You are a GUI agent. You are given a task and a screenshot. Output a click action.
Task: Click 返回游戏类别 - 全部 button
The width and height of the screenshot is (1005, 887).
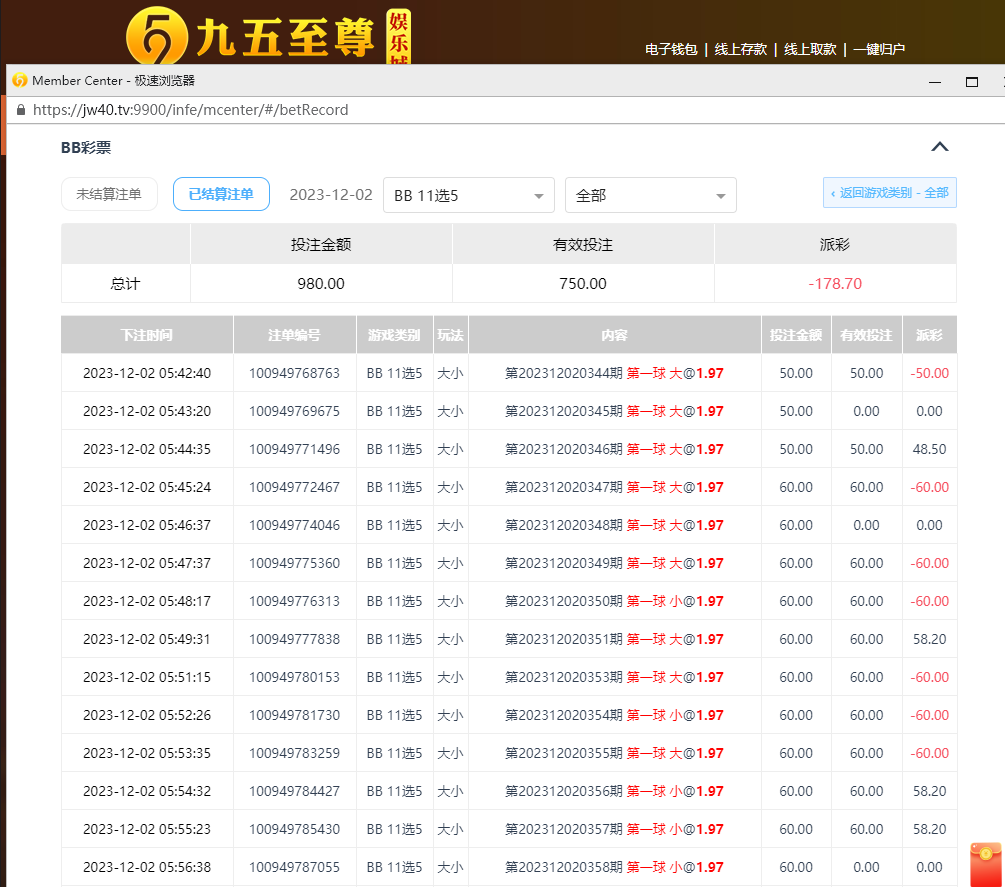889,193
